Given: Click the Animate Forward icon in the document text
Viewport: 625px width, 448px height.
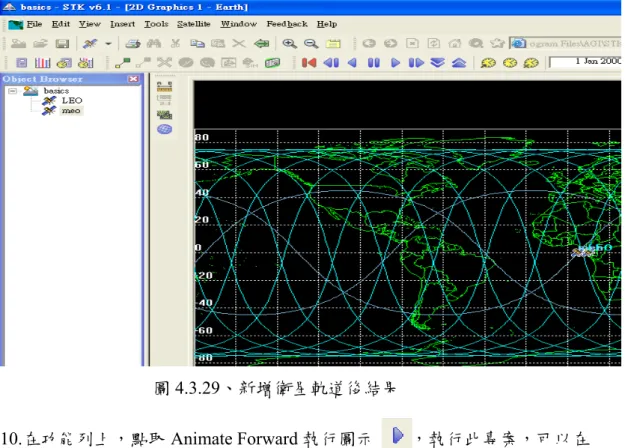Looking at the screenshot, I should click(x=397, y=435).
